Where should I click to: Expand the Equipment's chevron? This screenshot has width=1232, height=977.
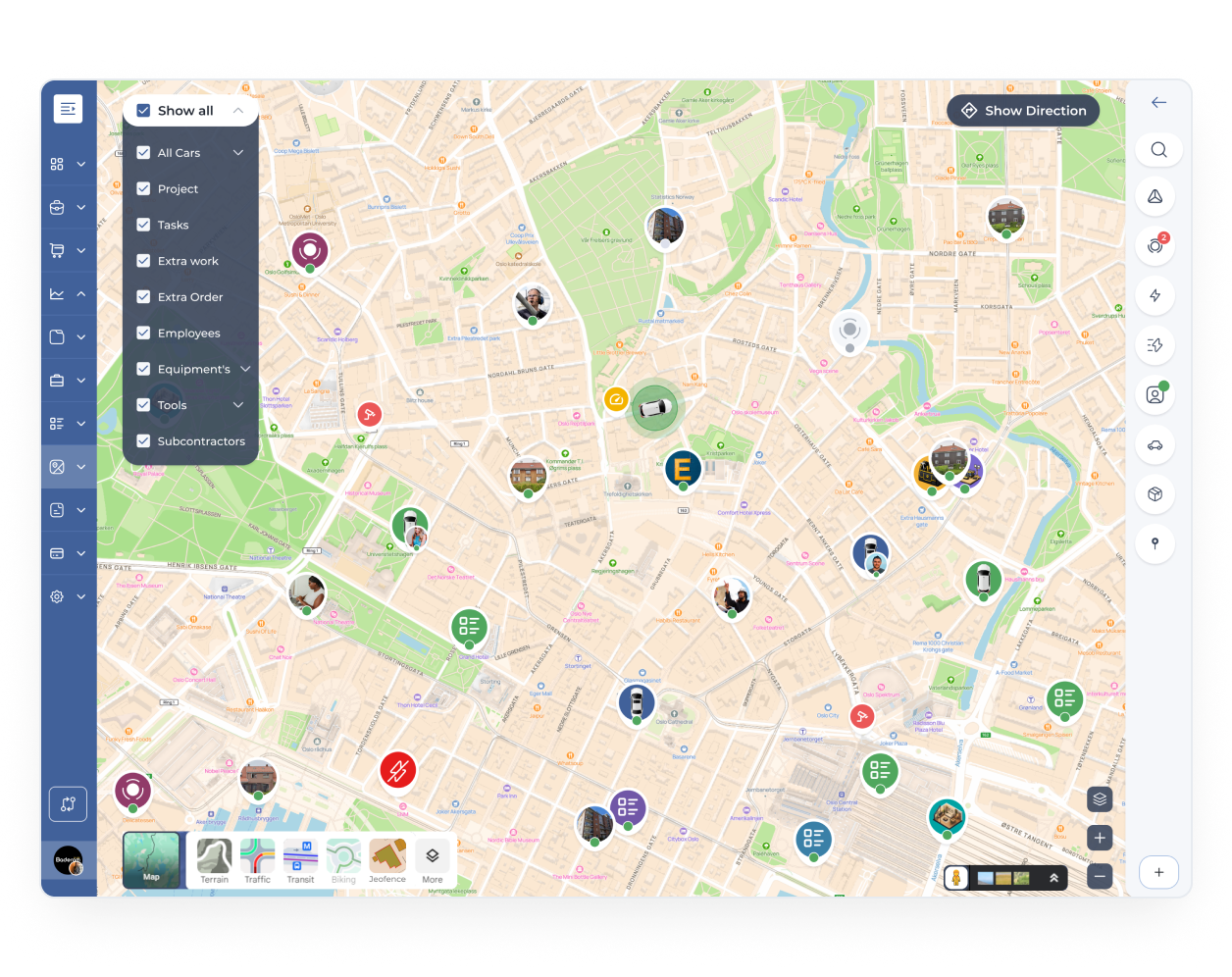point(245,369)
